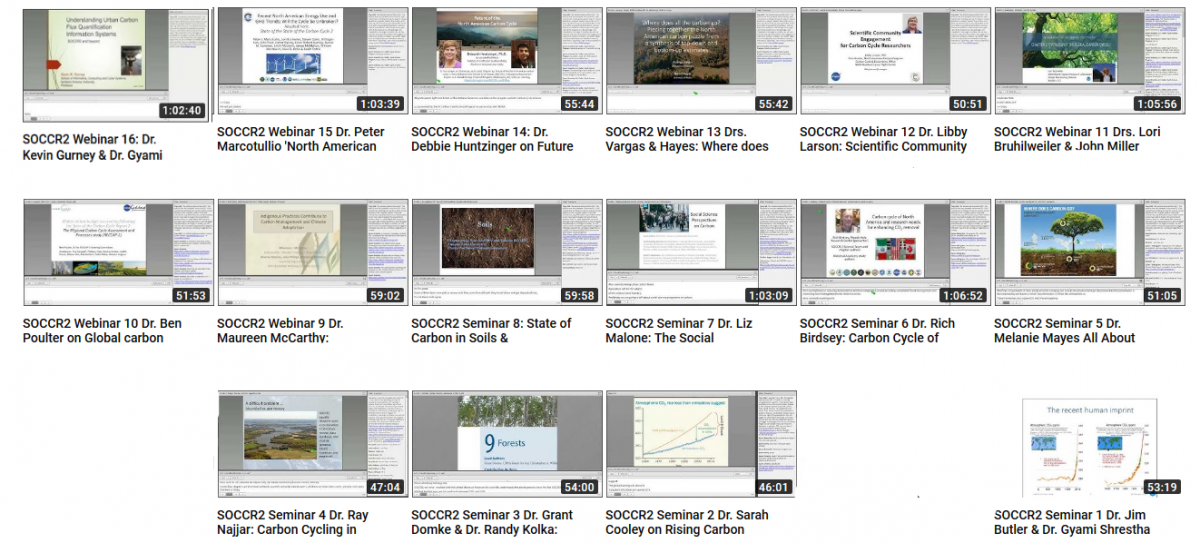Open SOCCR2 Seminar 6 Rich Birdsey thumbnail
The width and height of the screenshot is (1200, 543).
pyautogui.click(x=894, y=252)
